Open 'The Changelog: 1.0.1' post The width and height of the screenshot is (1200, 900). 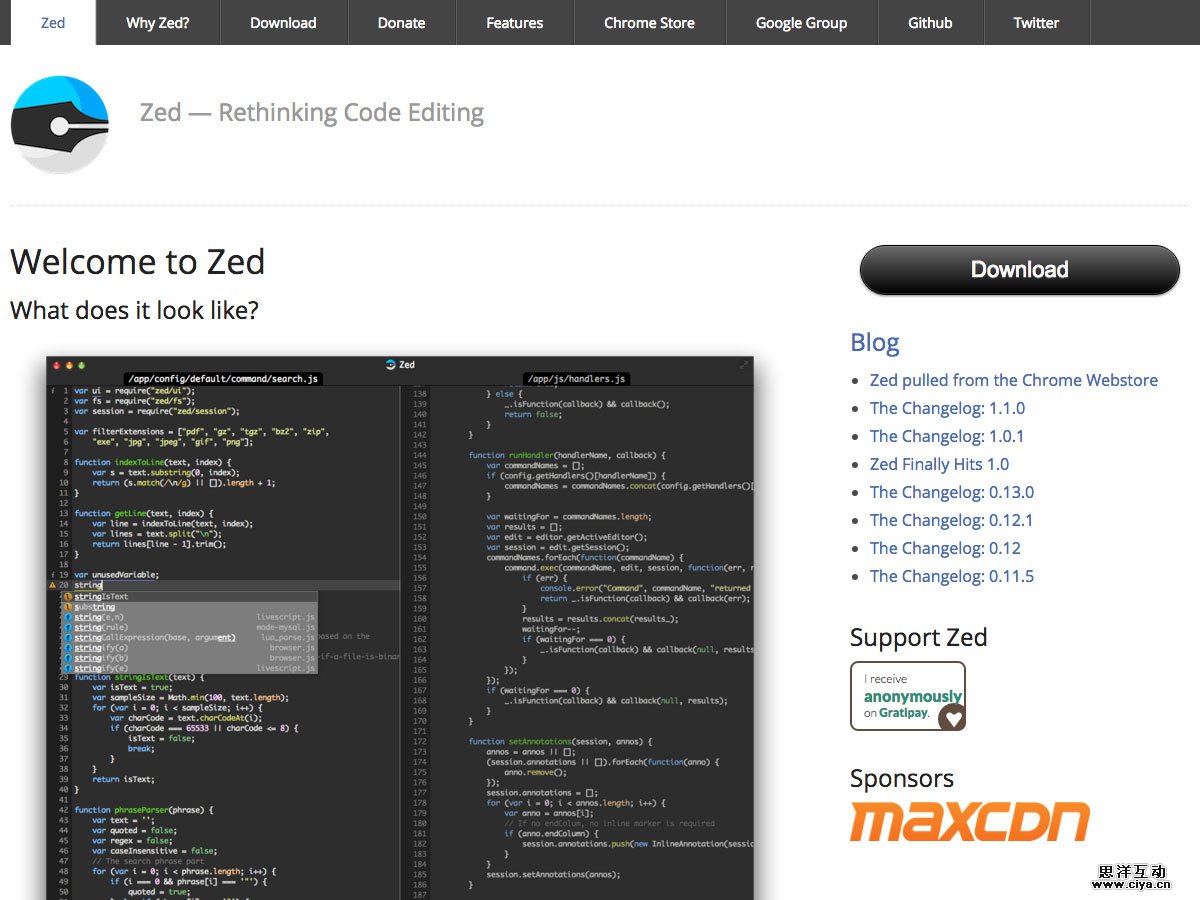[947, 436]
